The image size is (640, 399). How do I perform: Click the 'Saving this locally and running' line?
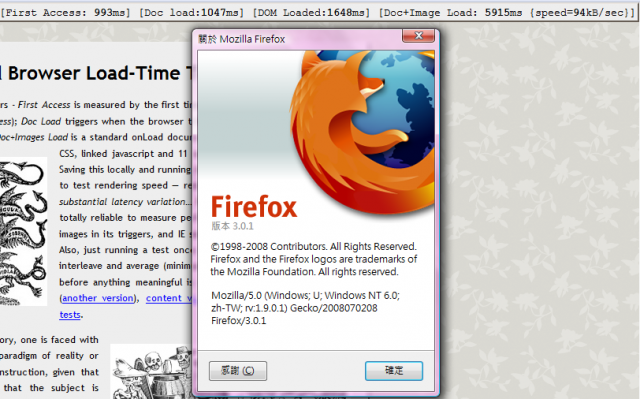125,170
